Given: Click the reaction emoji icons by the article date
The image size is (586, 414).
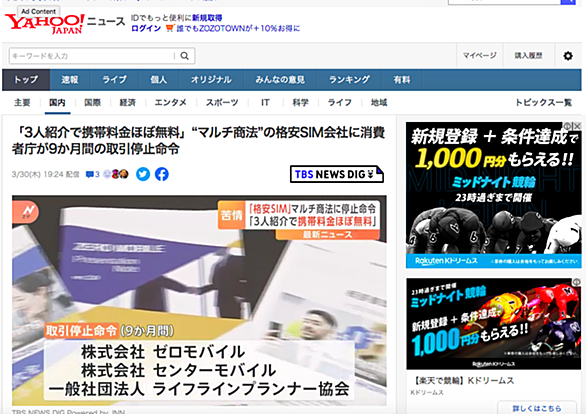Looking at the screenshot, I should click(x=116, y=174).
